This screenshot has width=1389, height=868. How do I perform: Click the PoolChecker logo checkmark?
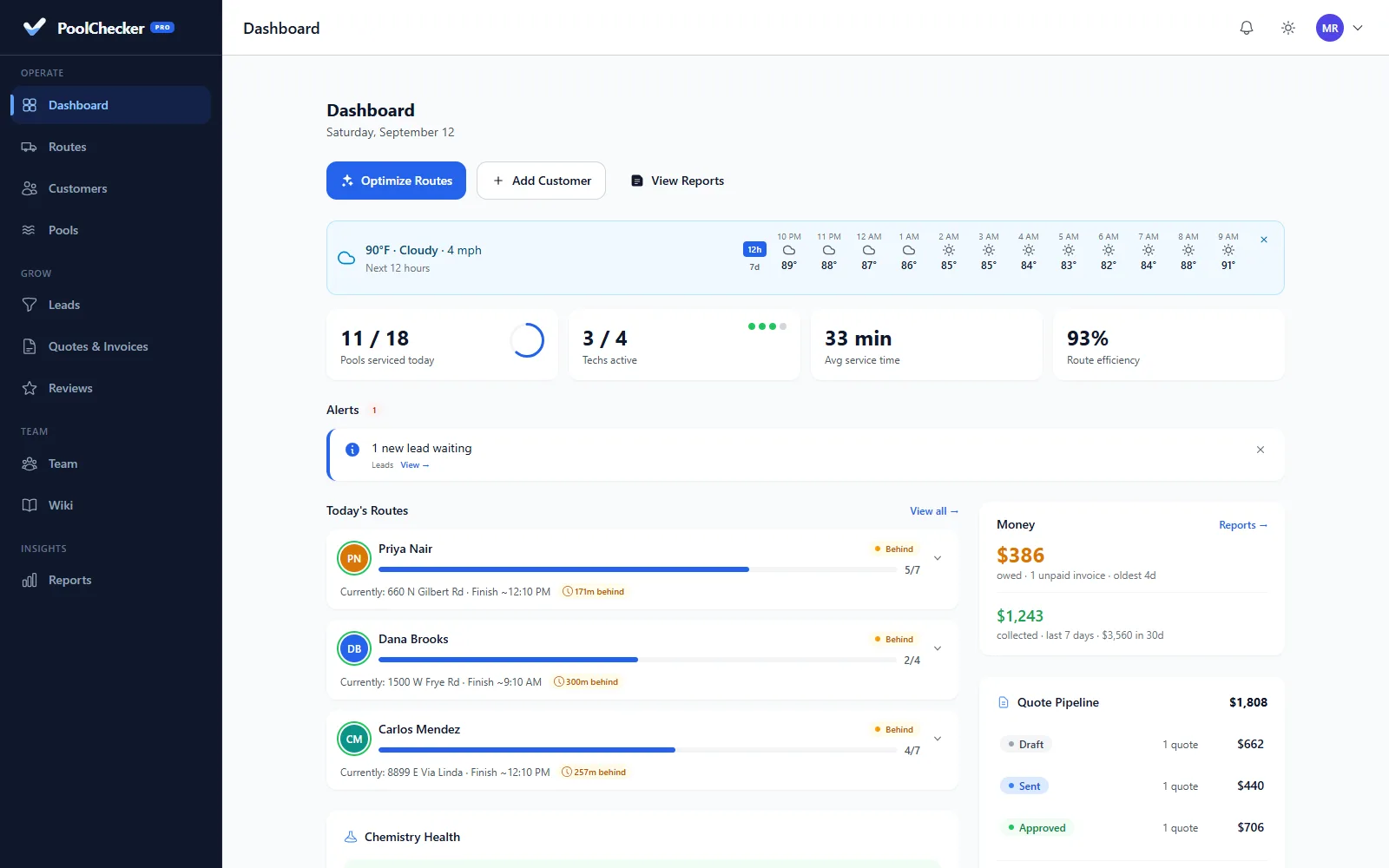coord(34,27)
